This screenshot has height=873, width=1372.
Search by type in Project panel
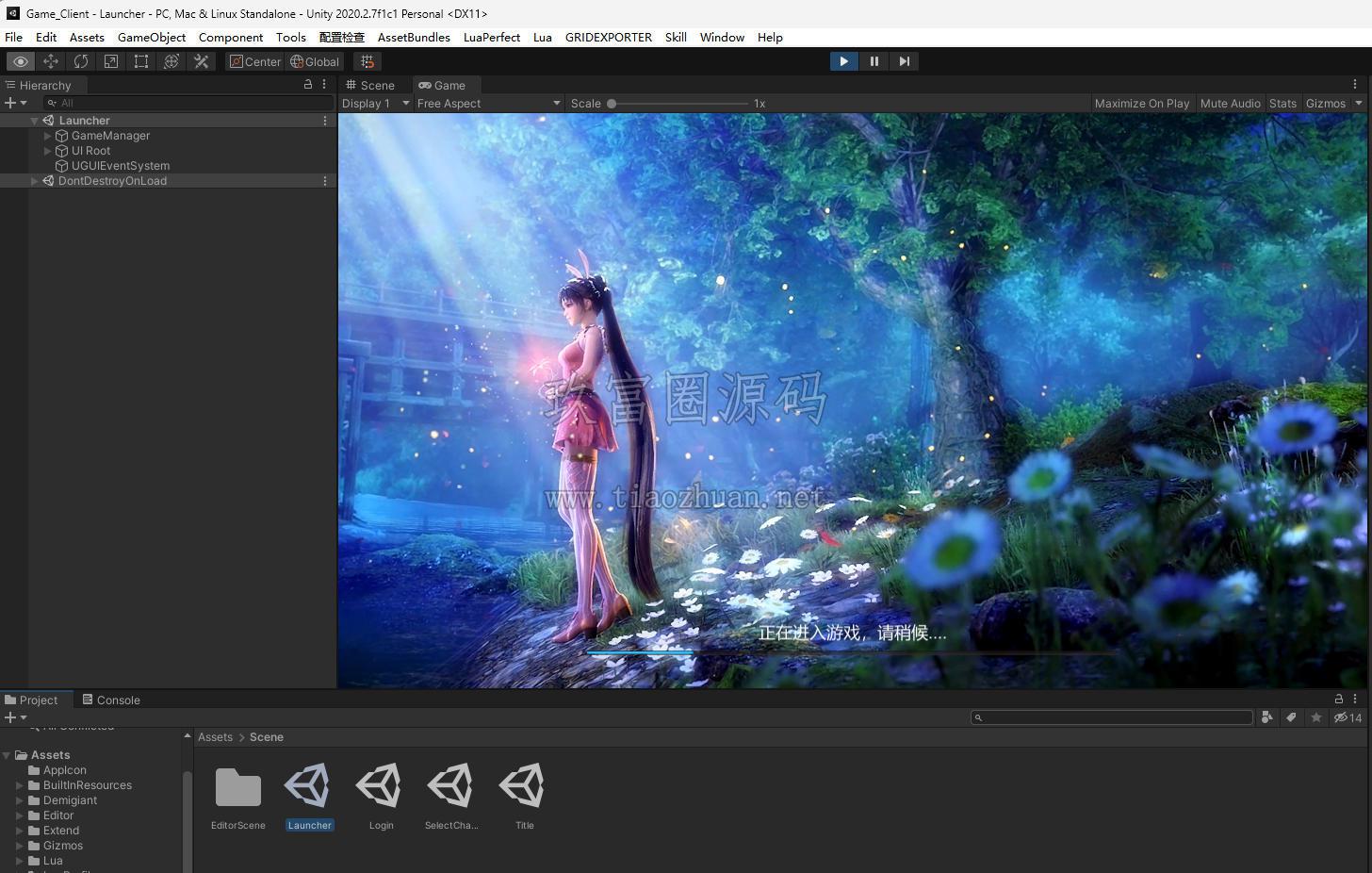(x=1266, y=717)
